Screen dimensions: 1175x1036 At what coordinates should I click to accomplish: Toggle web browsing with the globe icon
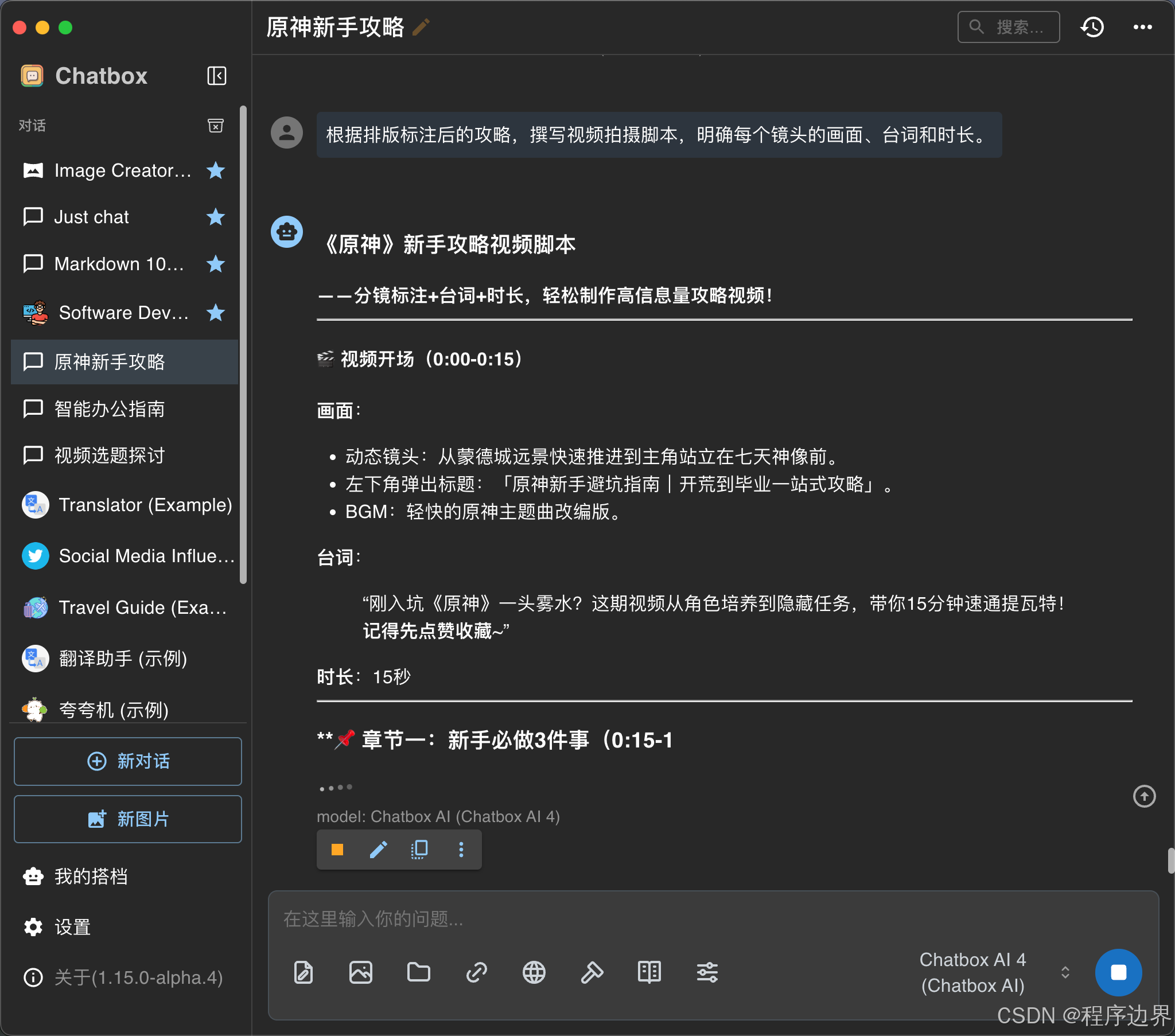click(x=534, y=973)
